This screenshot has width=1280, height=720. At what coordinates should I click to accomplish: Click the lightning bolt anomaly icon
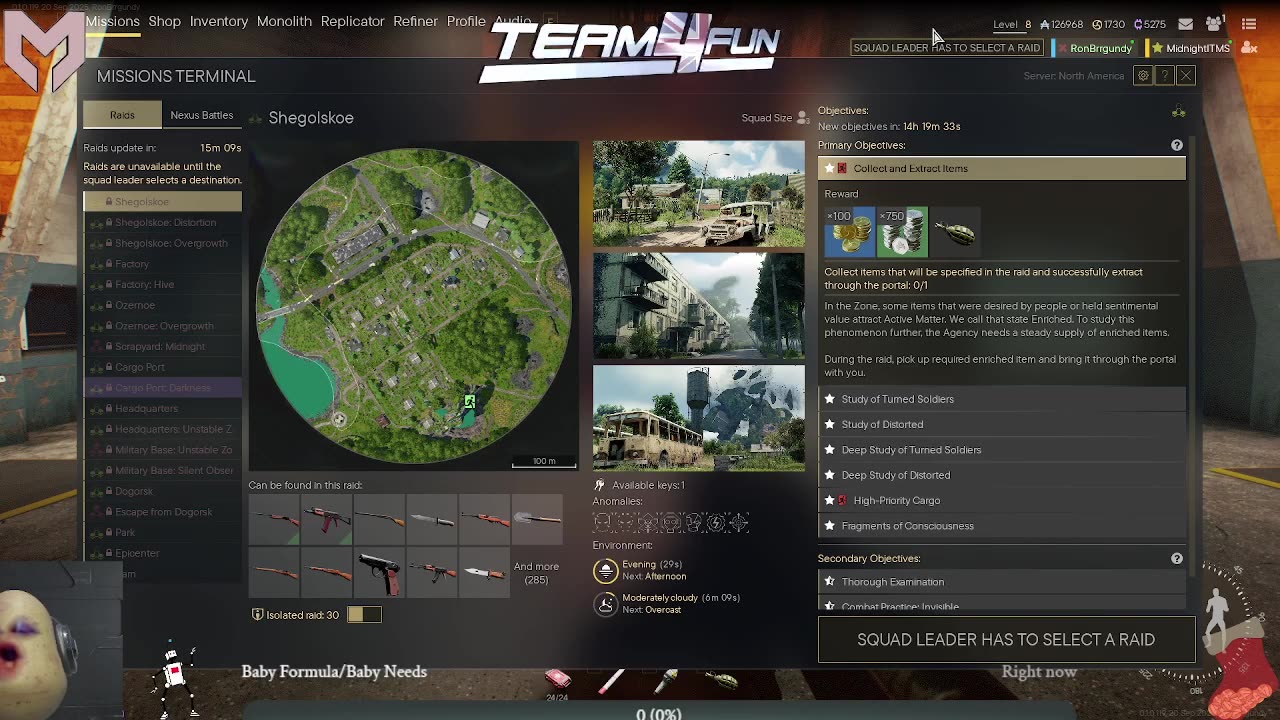[x=716, y=522]
